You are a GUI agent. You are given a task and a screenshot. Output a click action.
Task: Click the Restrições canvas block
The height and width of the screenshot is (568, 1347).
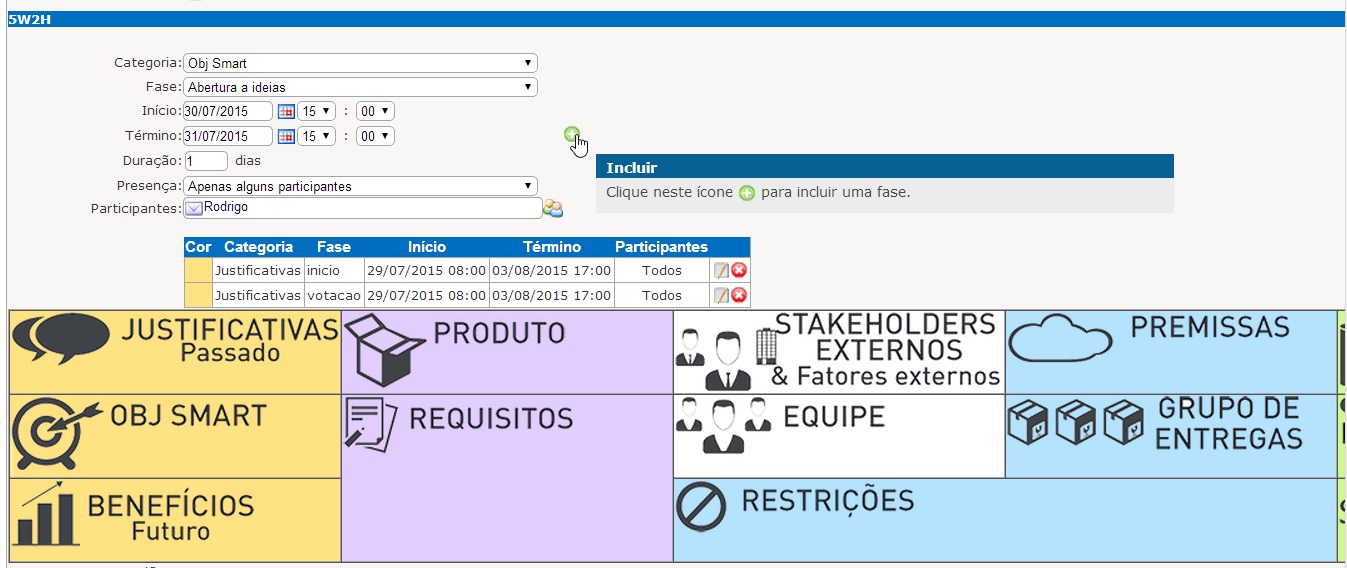pos(1004,520)
